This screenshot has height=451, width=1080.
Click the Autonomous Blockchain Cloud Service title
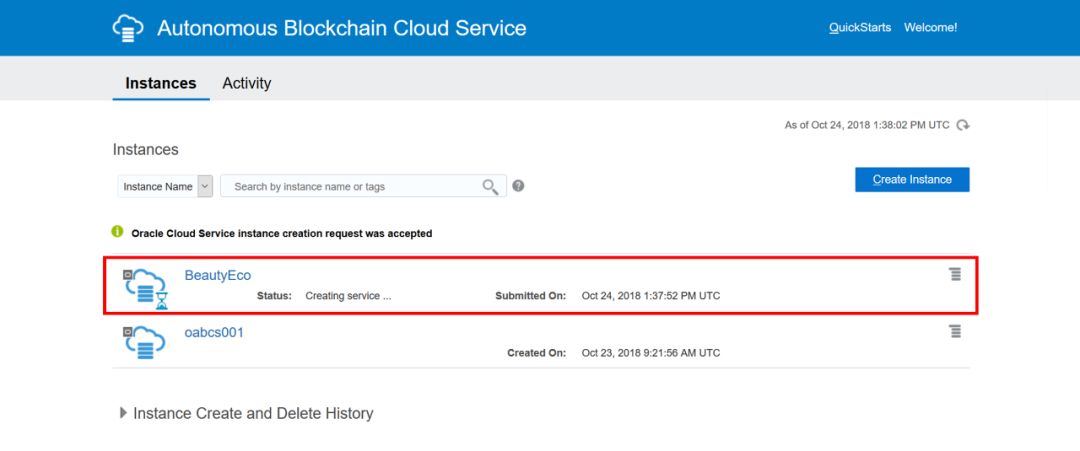[341, 28]
